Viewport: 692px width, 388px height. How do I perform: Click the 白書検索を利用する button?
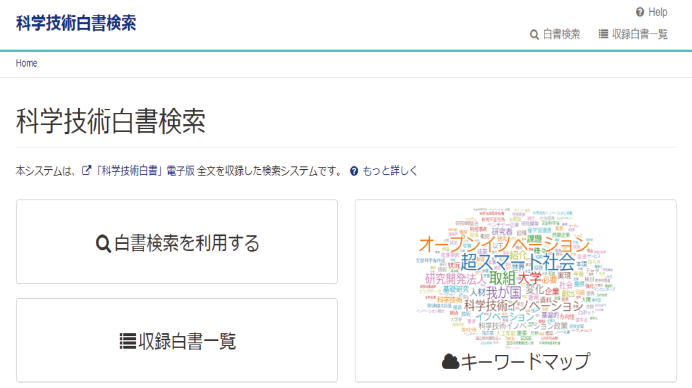coord(177,241)
